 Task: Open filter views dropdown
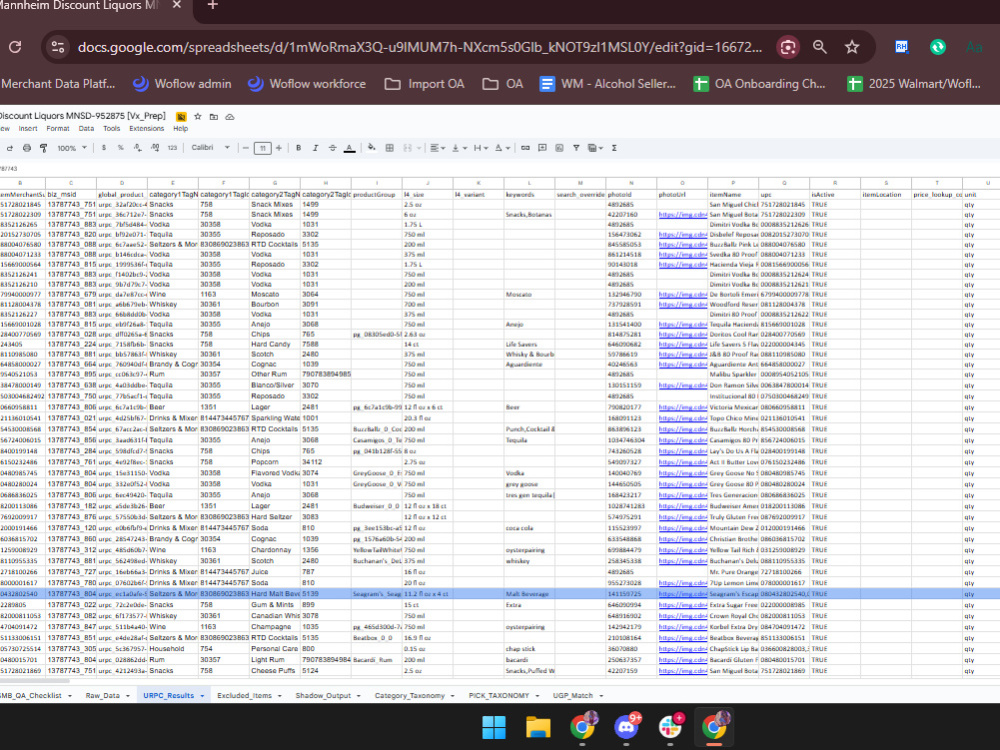(x=595, y=148)
